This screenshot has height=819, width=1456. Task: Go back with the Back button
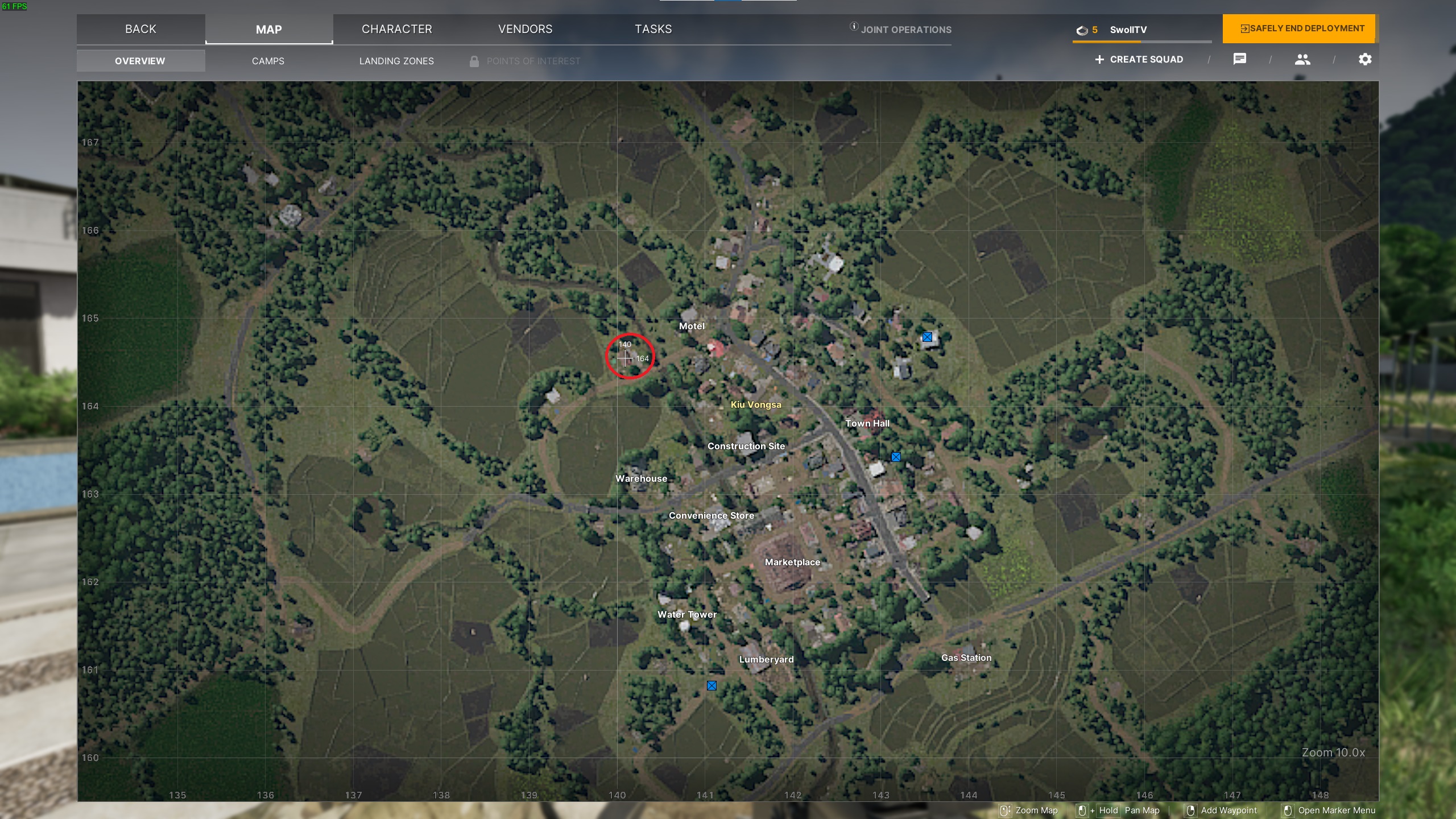[140, 29]
